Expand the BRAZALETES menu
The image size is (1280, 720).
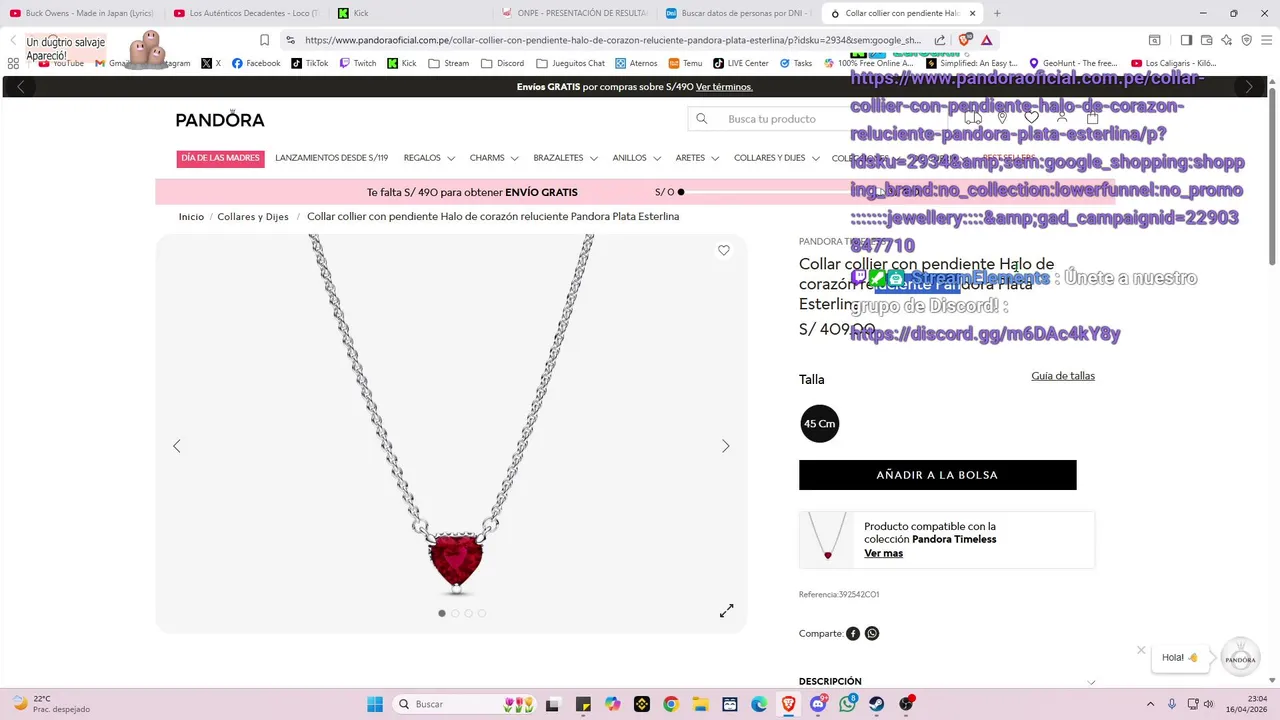point(565,158)
